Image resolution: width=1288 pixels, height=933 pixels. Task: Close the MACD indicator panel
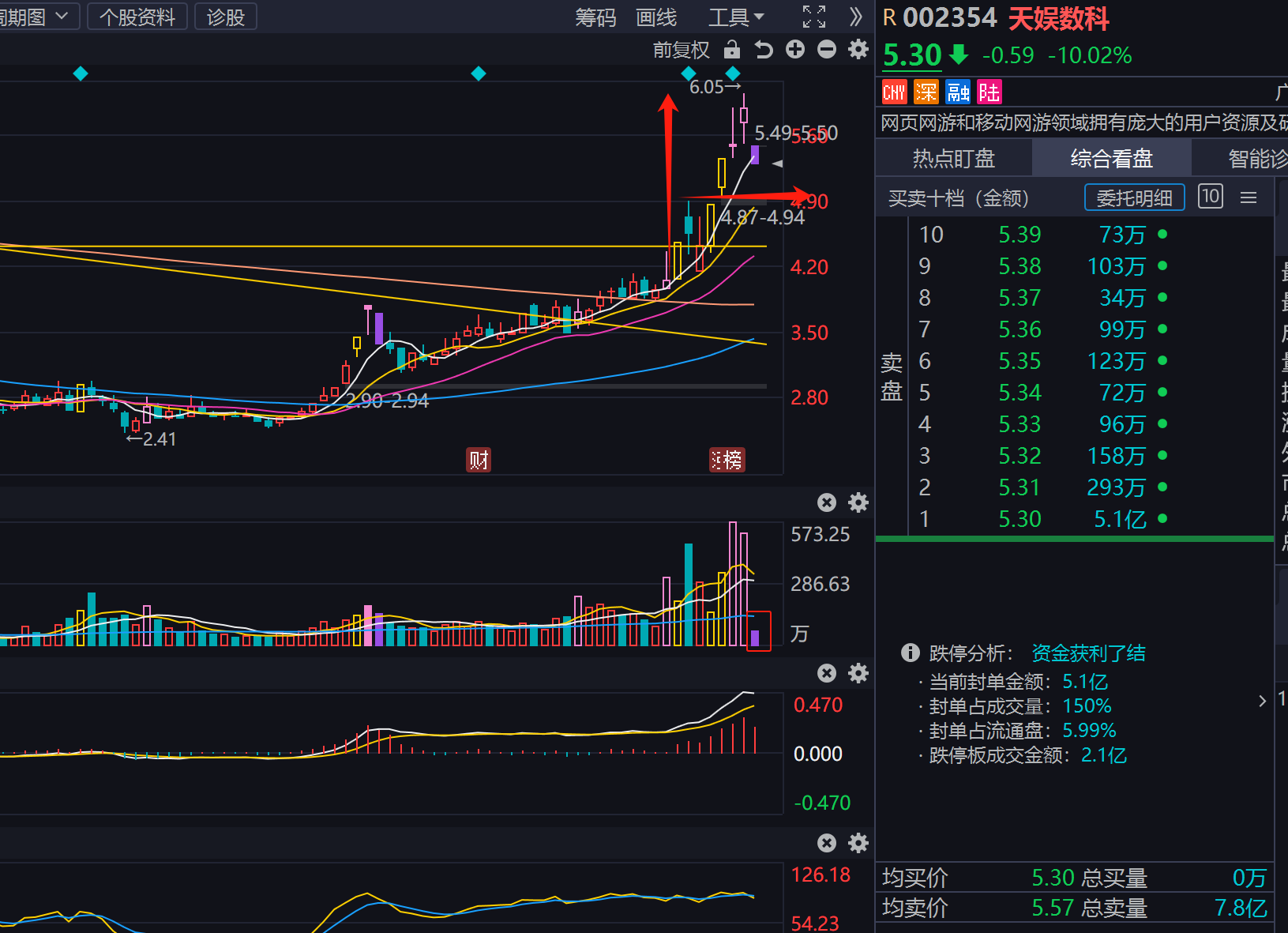click(x=827, y=673)
